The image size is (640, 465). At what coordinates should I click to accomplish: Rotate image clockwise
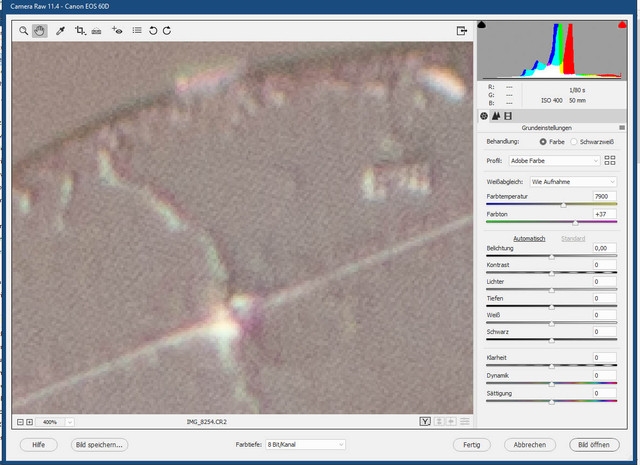[x=167, y=31]
